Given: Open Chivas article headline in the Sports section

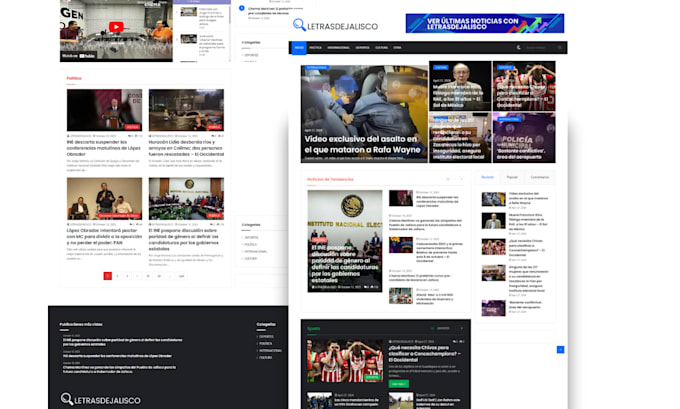Looking at the screenshot, I should point(425,353).
